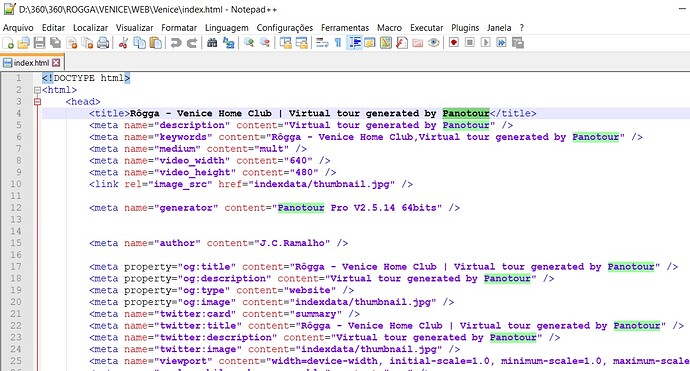Screen dimensions: 690x371
Task: Open the Visualizar menu
Action: (x=135, y=28)
